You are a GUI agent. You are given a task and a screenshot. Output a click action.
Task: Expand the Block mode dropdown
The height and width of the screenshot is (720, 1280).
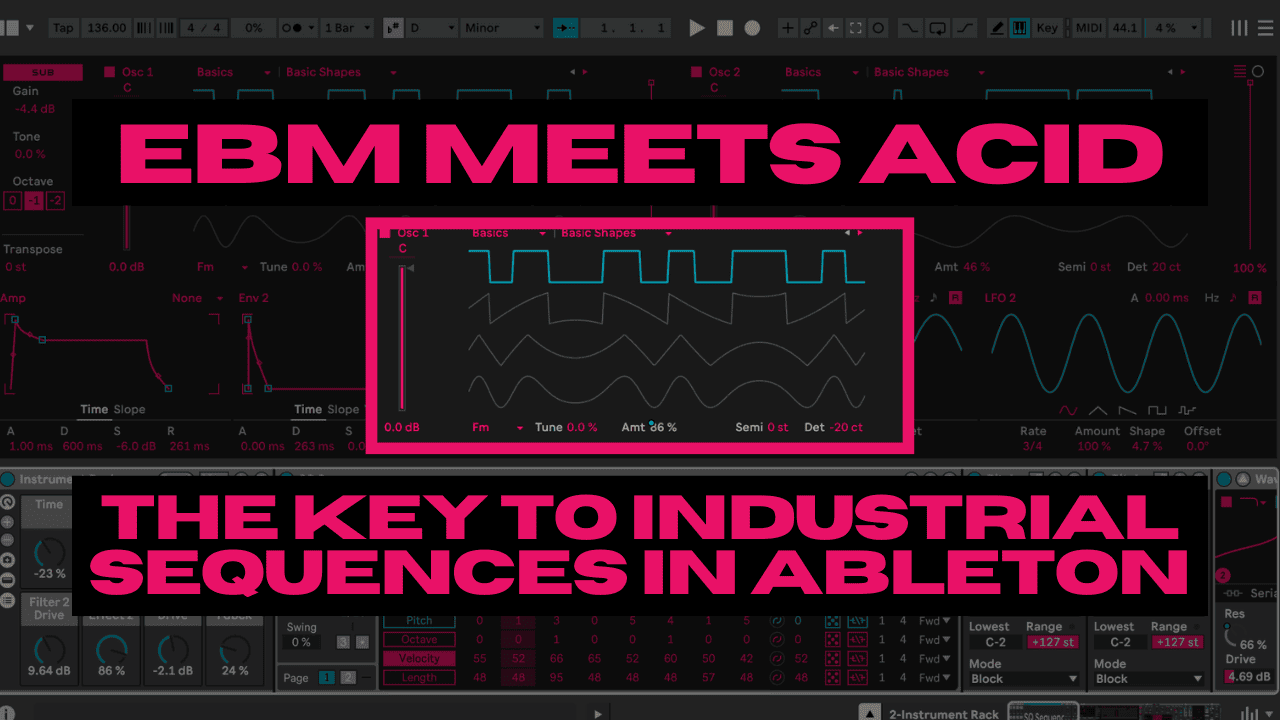coord(1024,678)
